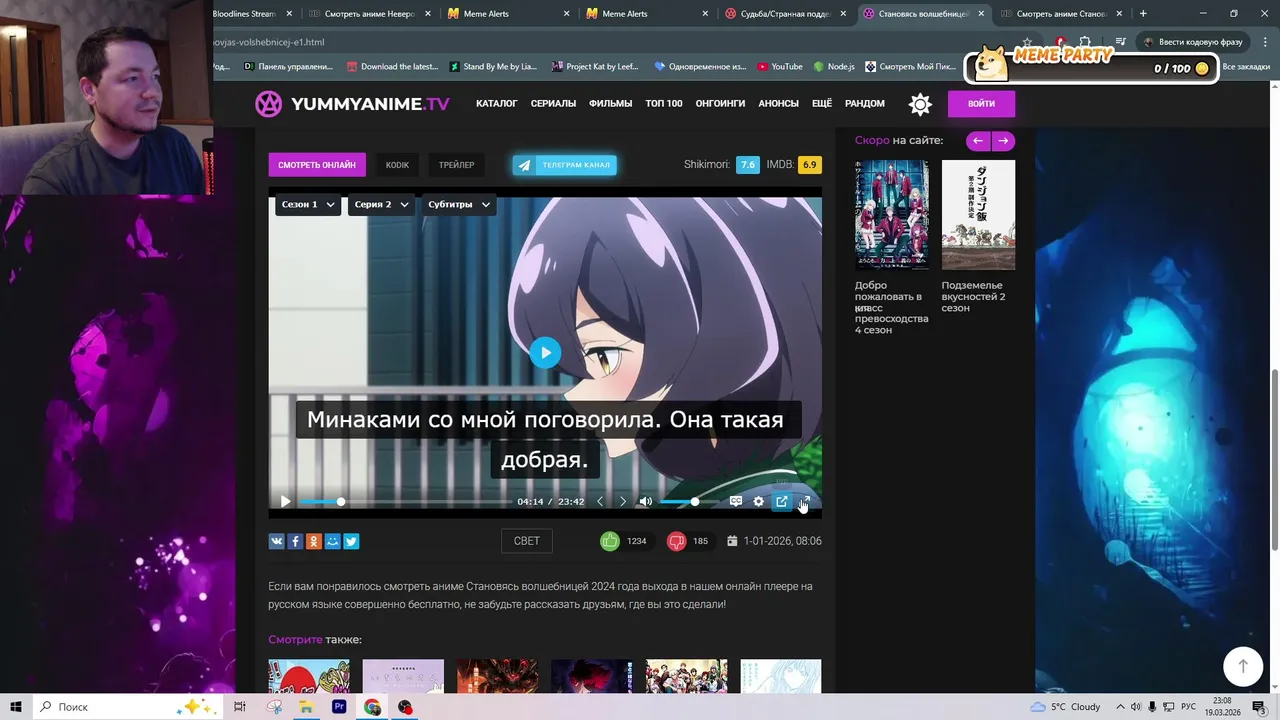This screenshot has width=1280, height=720.
Task: Click next arrow in Скоро на сайте
Action: tap(1003, 141)
